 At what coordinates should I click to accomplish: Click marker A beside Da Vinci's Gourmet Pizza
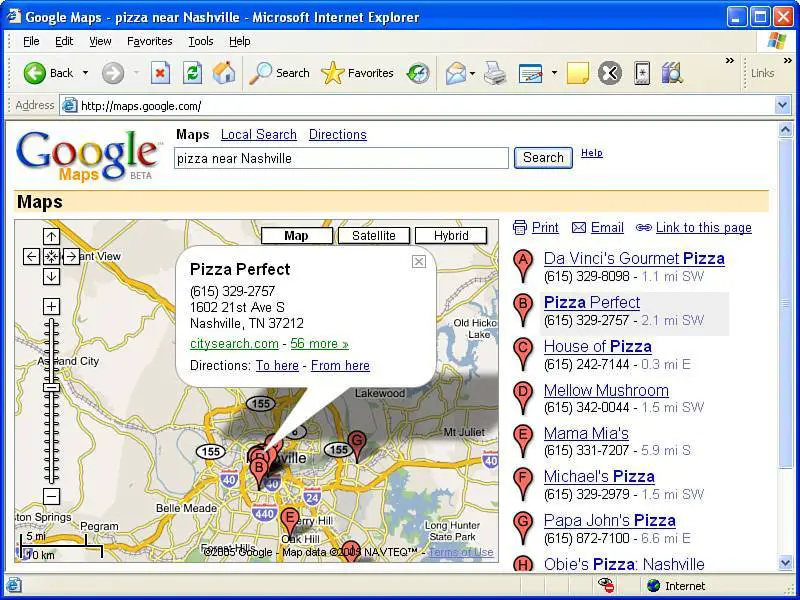[x=523, y=266]
